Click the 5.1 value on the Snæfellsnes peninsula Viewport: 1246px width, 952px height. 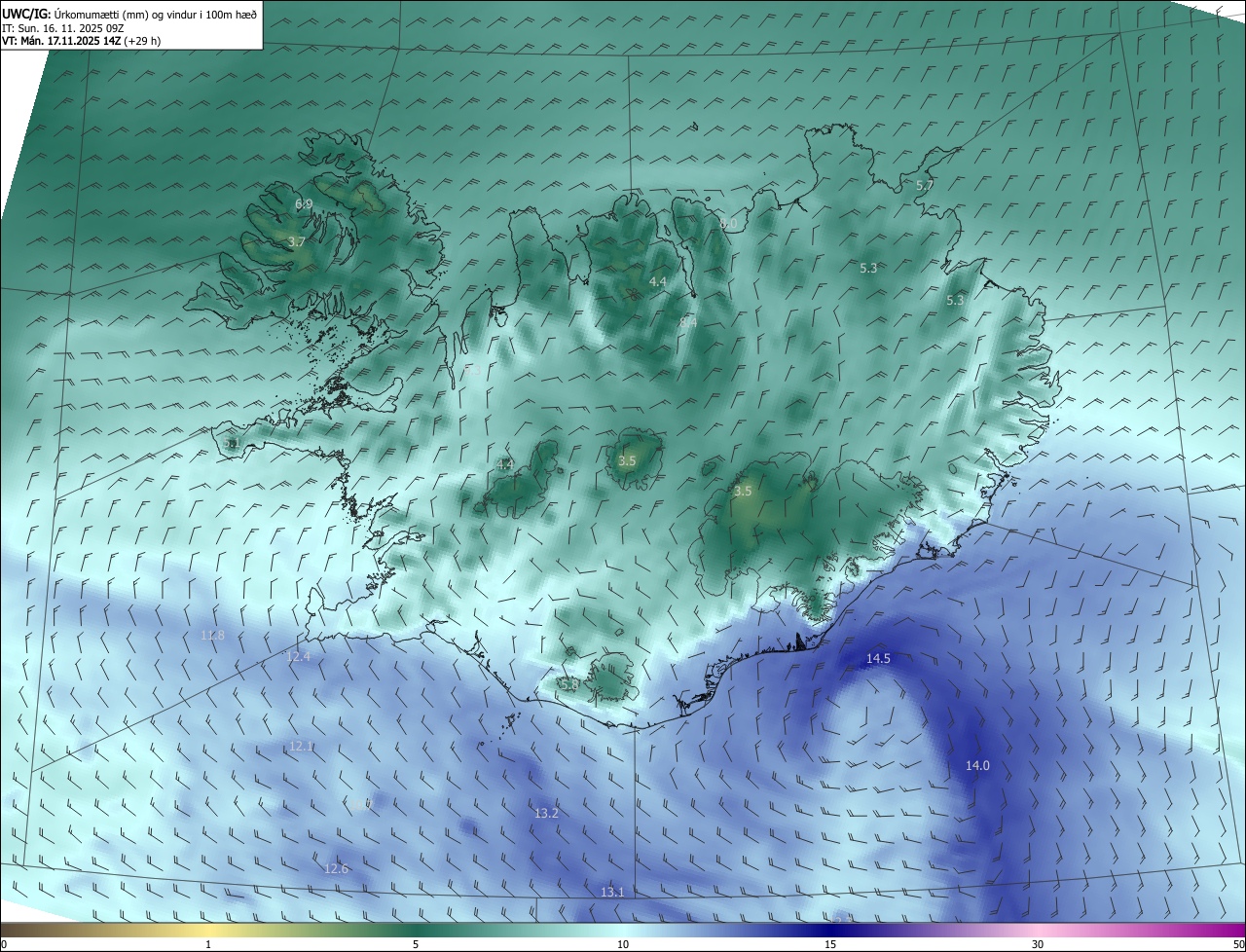231,443
